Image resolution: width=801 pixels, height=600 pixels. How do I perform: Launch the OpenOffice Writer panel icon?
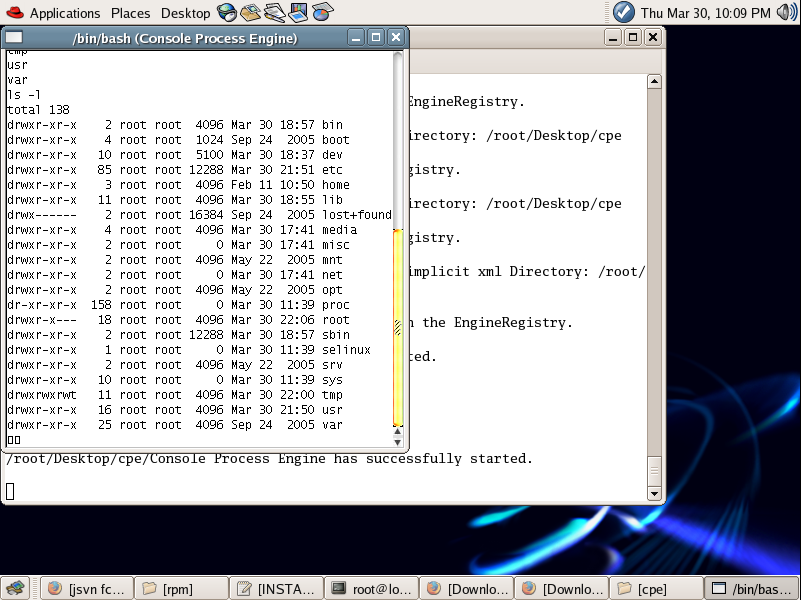(x=274, y=13)
